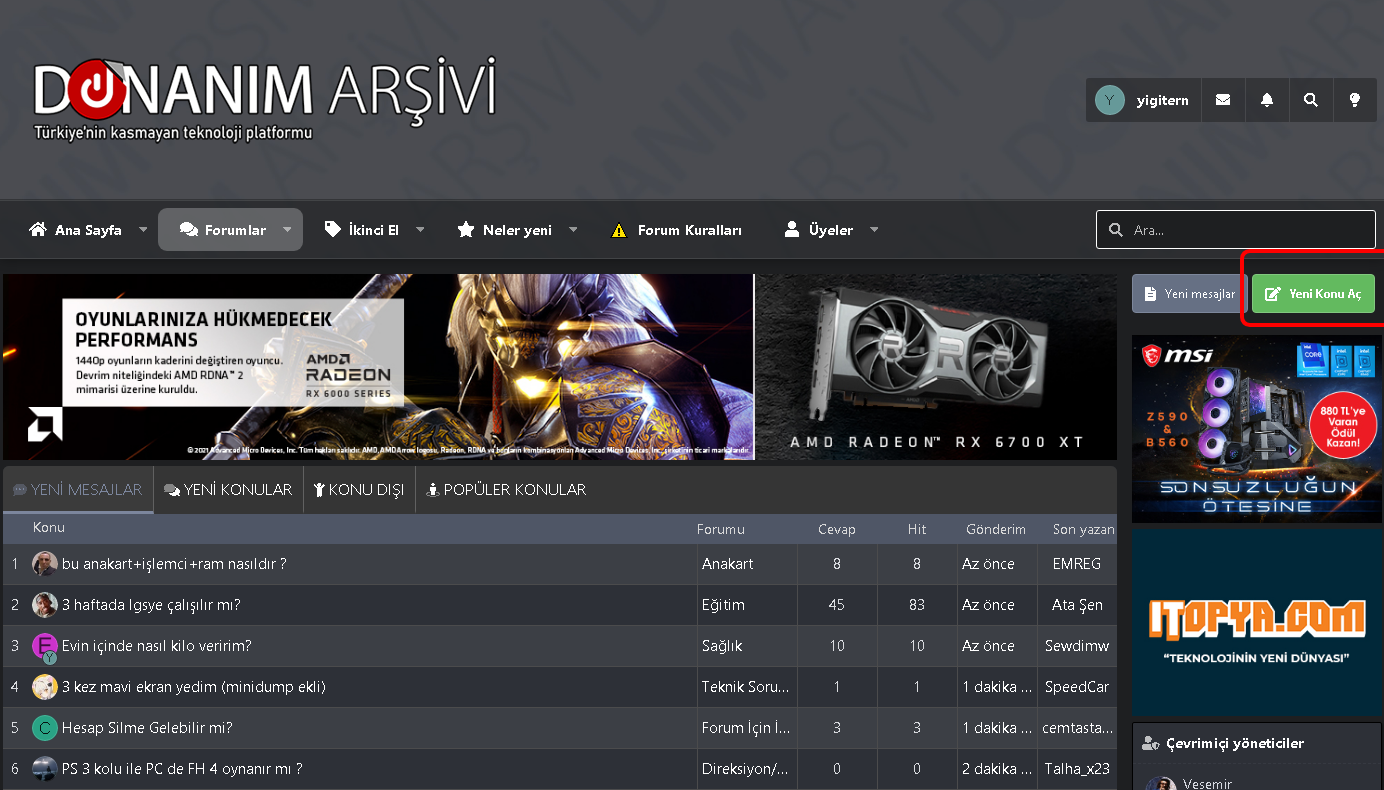Open the Eğitim forum link

[723, 605]
